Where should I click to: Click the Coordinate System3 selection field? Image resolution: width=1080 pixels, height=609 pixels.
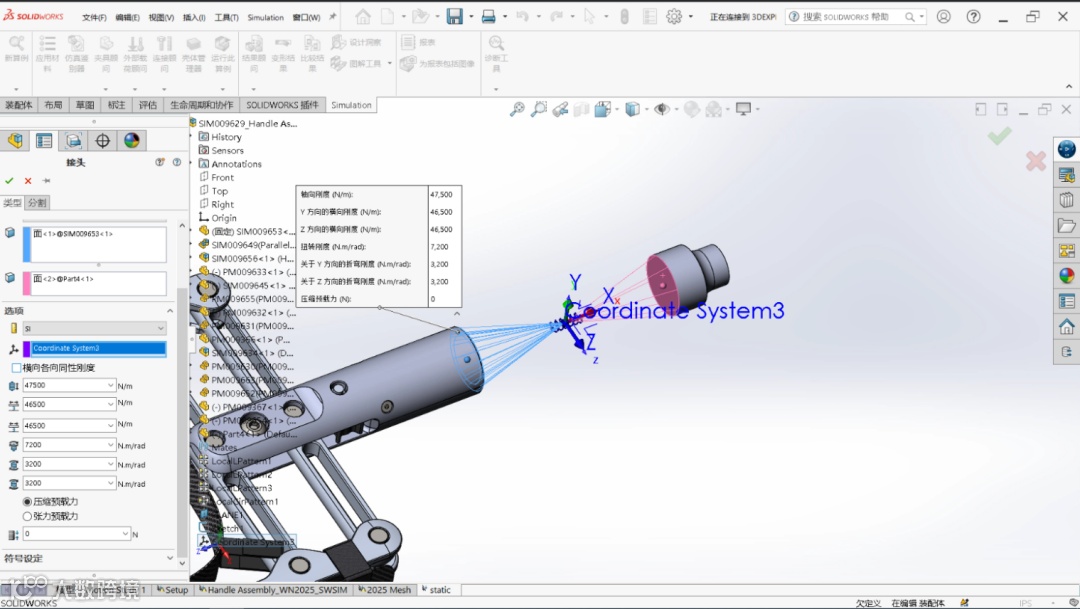point(98,349)
